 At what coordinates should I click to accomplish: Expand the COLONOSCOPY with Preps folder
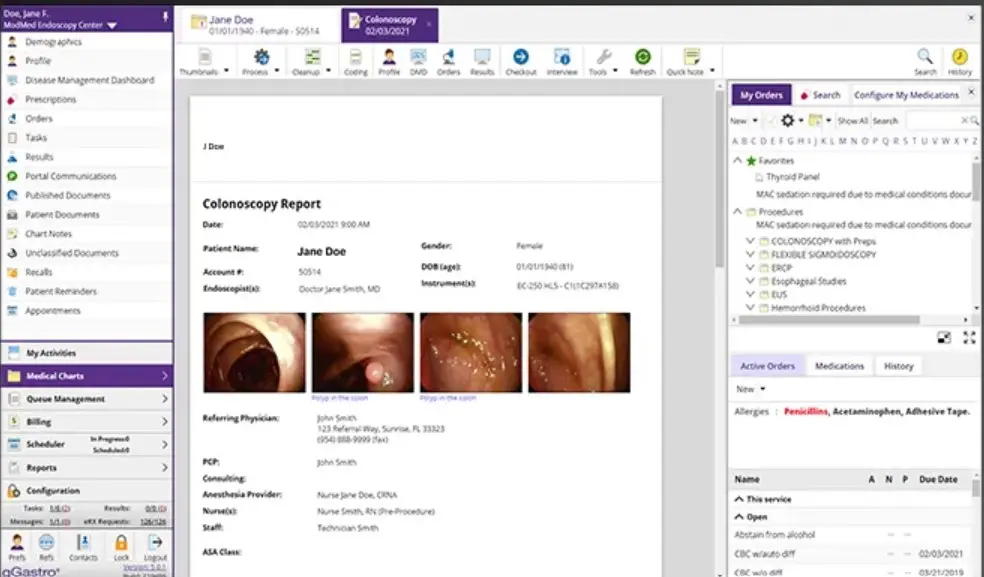point(751,241)
